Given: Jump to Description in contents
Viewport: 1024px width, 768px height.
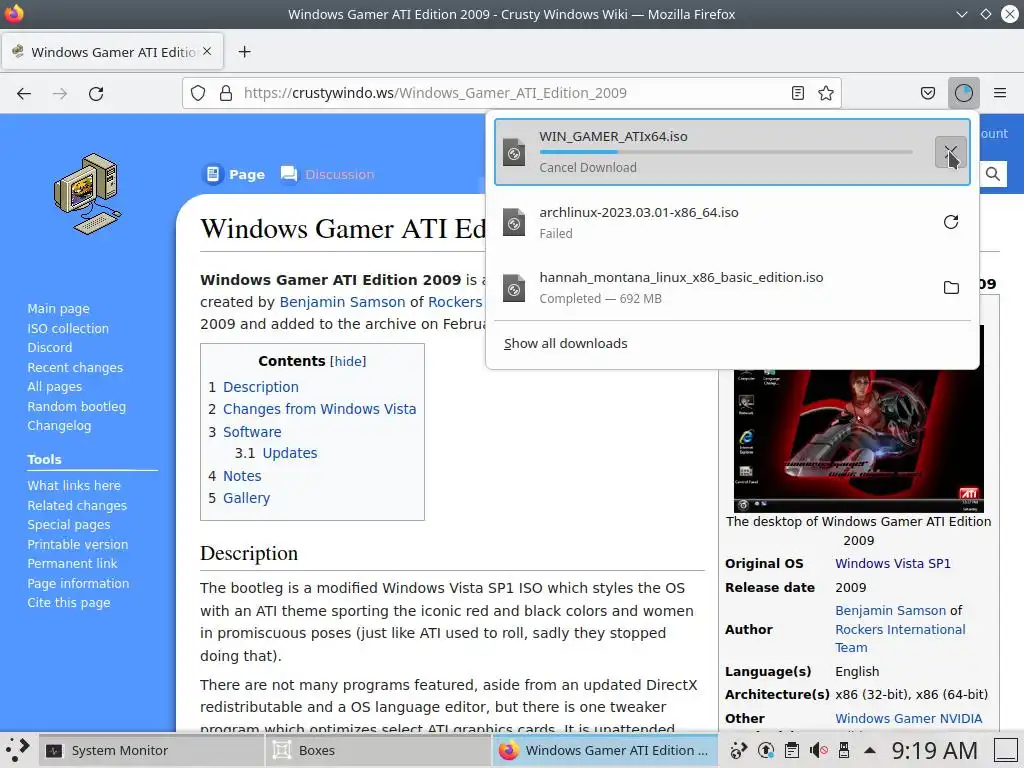Looking at the screenshot, I should [x=261, y=387].
